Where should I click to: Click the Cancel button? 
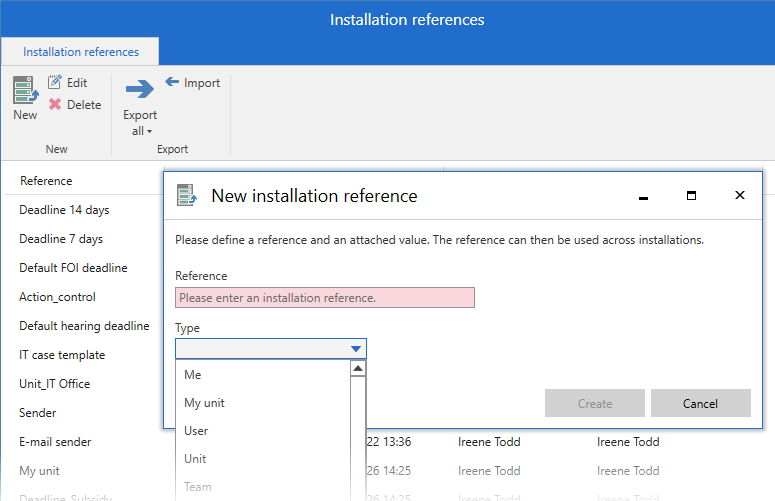[x=700, y=403]
